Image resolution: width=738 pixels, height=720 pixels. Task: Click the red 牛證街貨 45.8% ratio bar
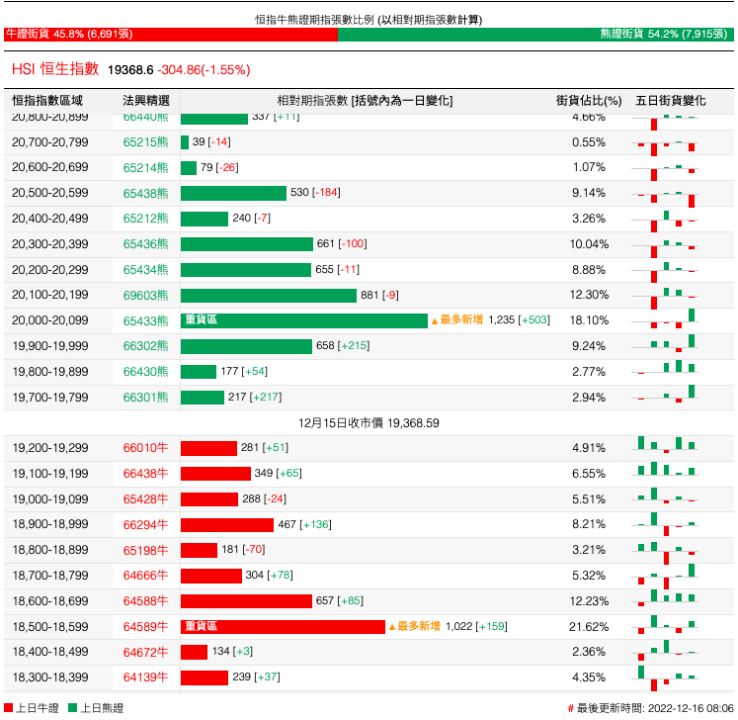coord(171,34)
